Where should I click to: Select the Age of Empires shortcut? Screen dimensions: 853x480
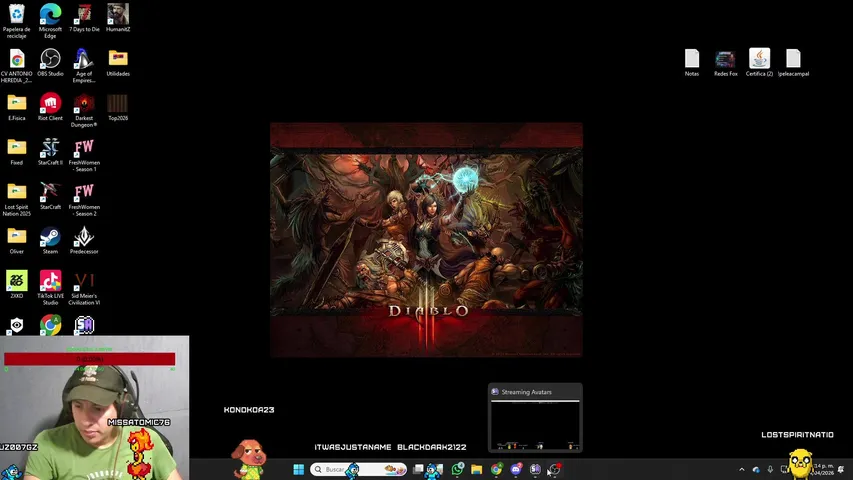pyautogui.click(x=84, y=65)
